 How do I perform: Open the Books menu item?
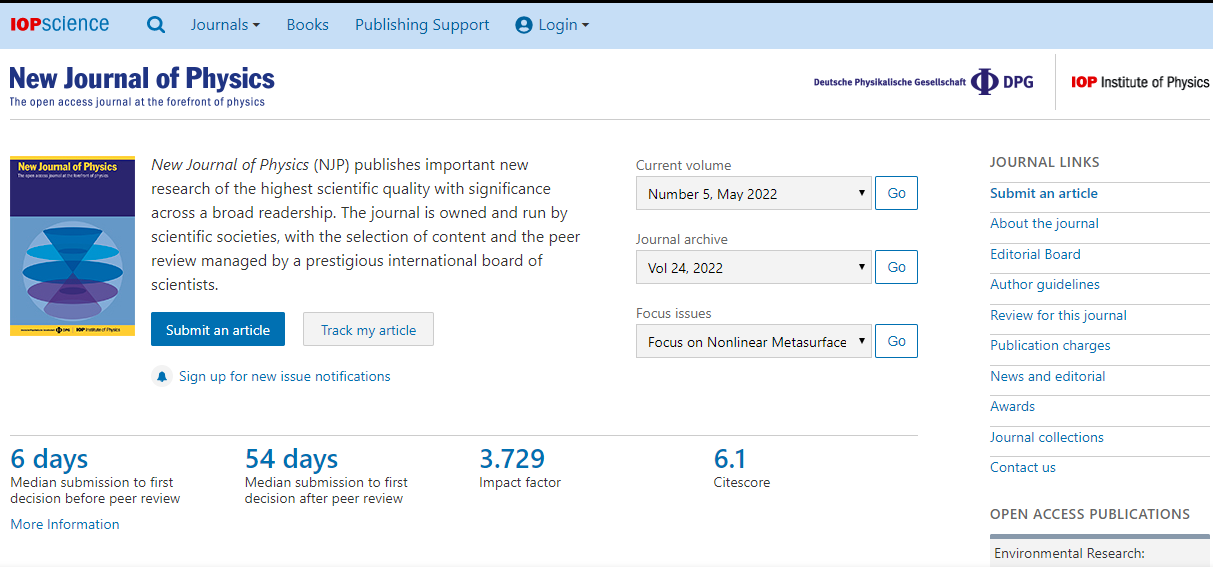click(307, 25)
